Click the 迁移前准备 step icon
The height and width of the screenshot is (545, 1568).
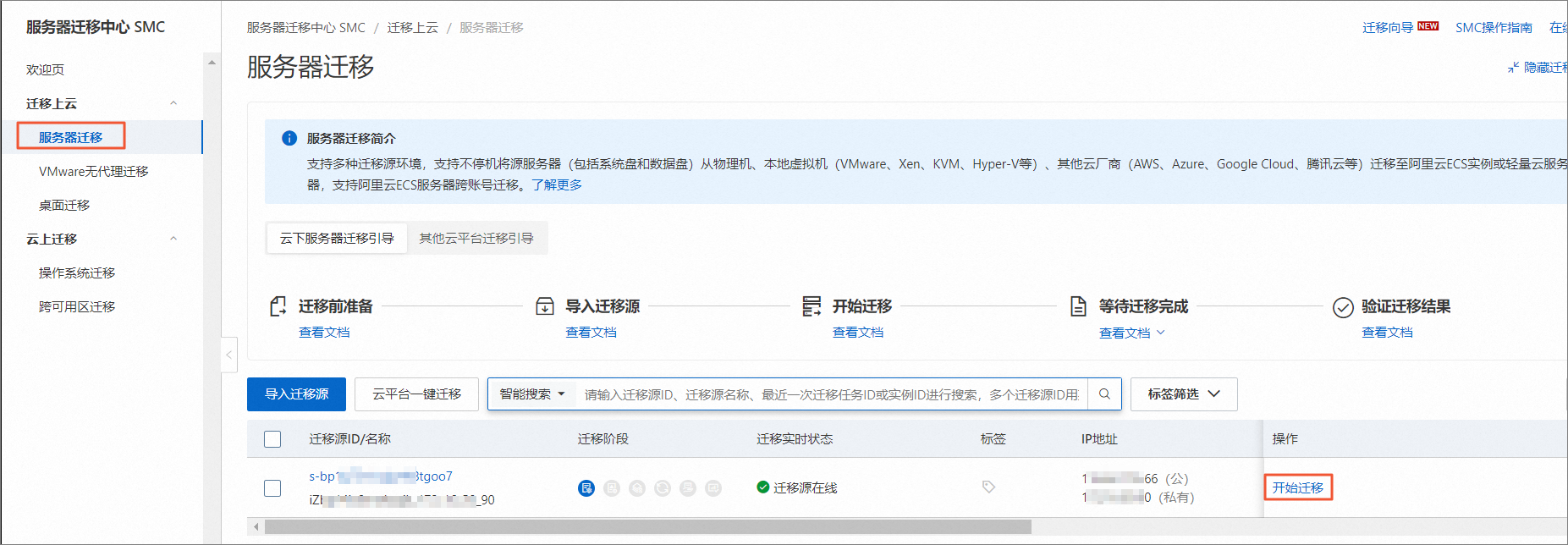click(278, 306)
